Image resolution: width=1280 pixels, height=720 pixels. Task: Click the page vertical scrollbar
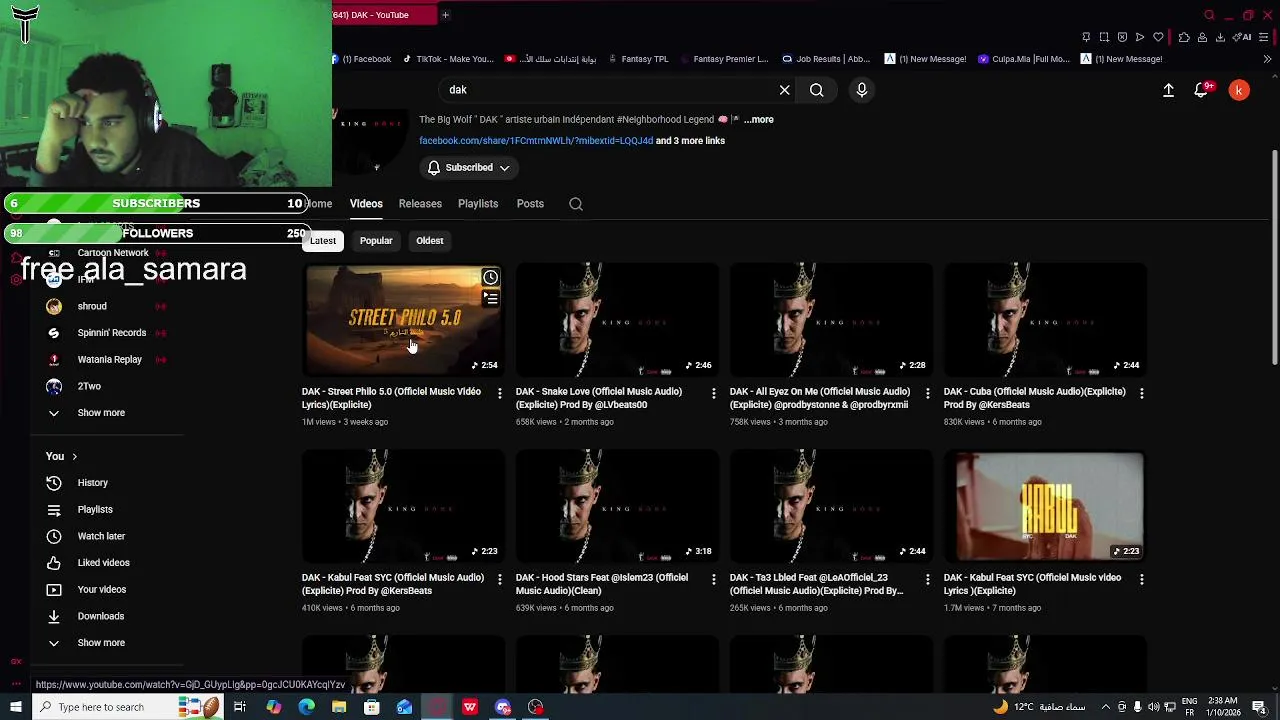point(1274,257)
